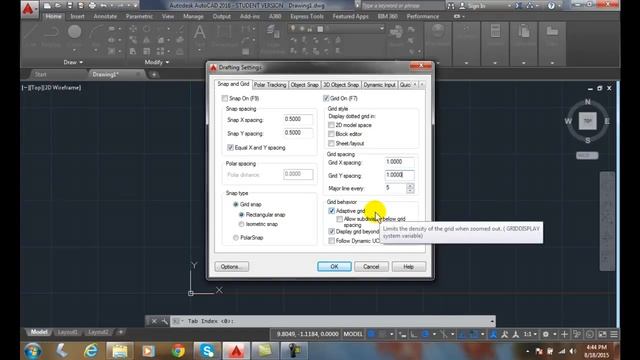Click the Open file icon in Quick Access toolbar
Image resolution: width=640 pixels, height=360 pixels.
click(58, 6)
